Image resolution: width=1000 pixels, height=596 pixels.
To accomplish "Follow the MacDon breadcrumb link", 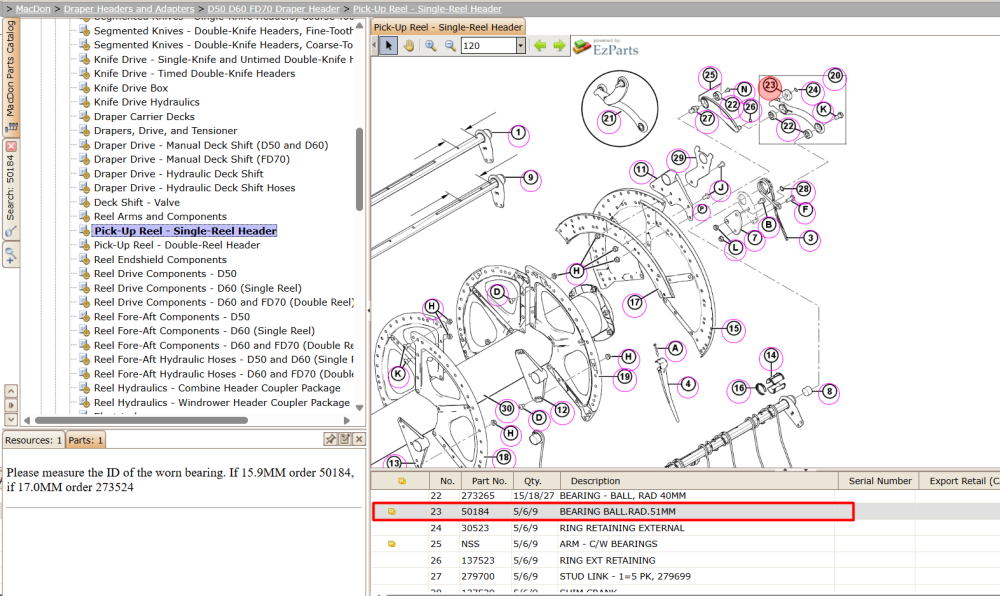I will click(33, 9).
